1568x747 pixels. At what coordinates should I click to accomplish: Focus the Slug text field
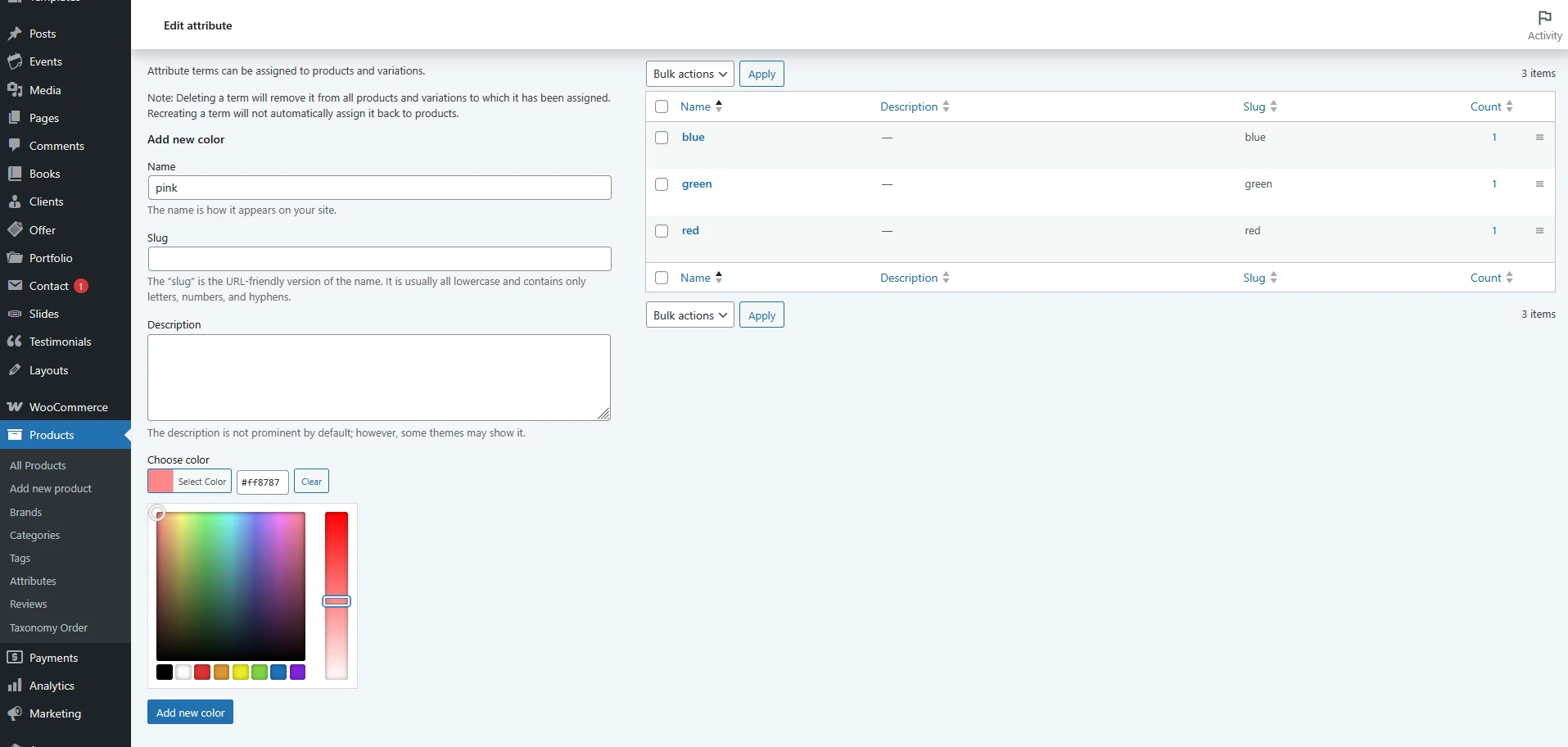[379, 259]
